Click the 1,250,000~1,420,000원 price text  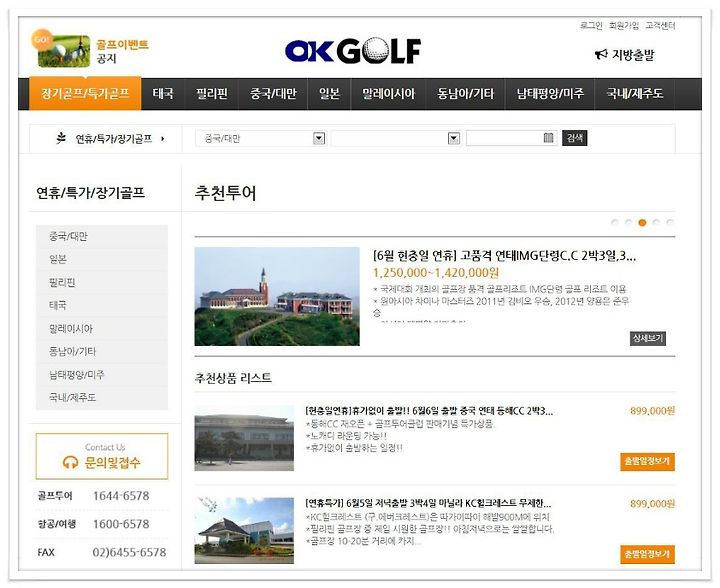pos(436,273)
